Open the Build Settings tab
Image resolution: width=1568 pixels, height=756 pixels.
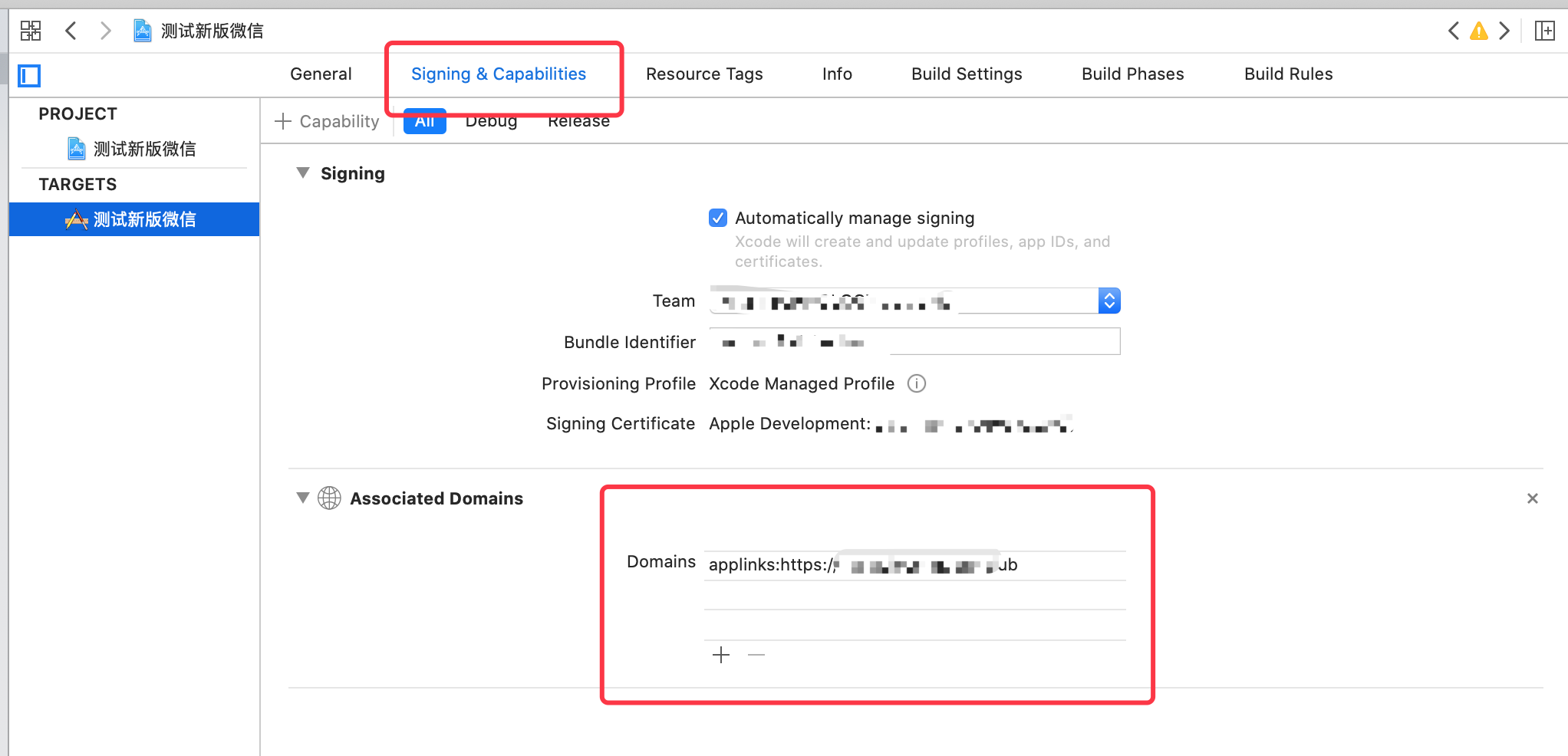pos(967,74)
